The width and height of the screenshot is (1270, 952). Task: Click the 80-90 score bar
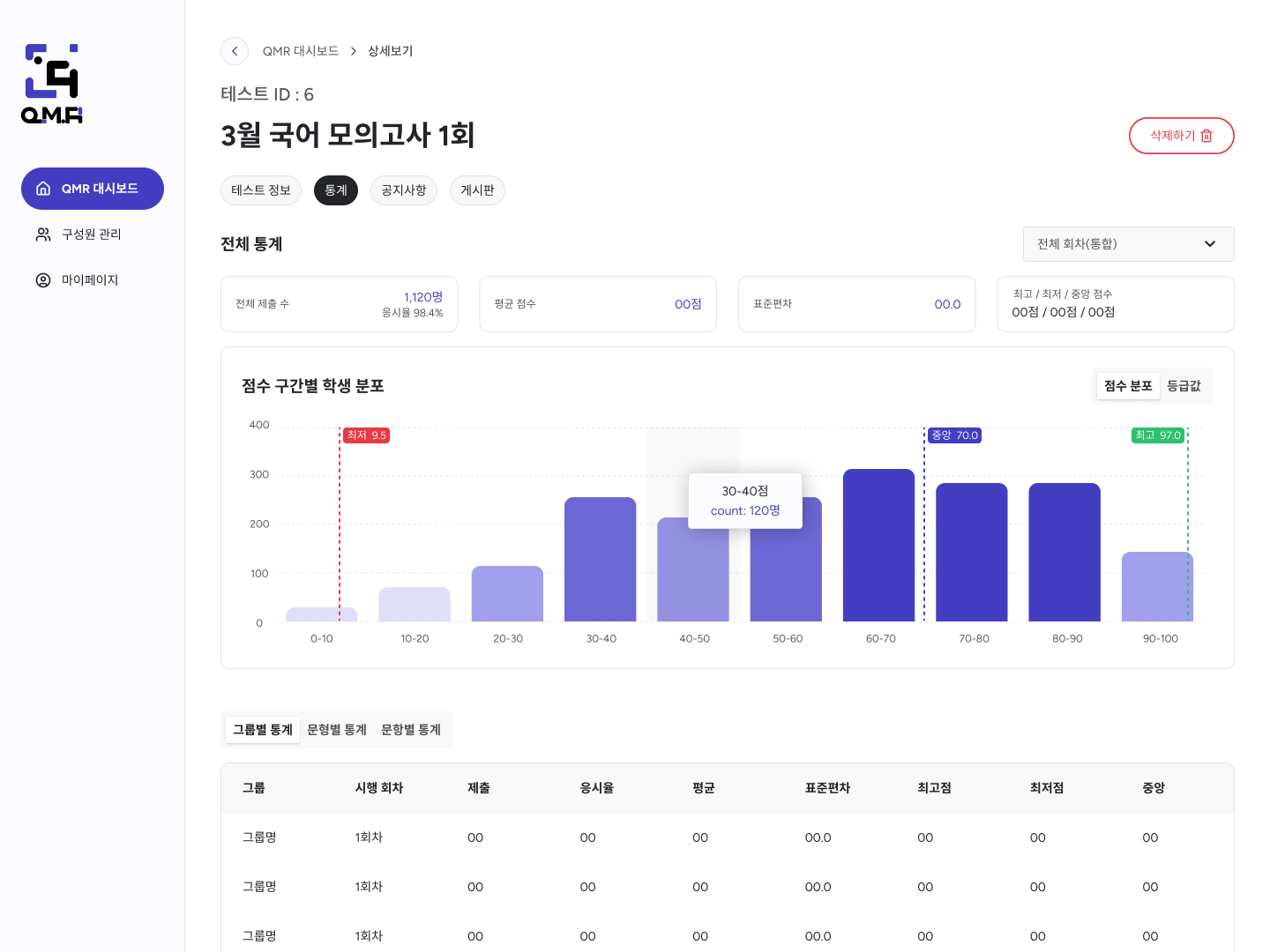tap(1065, 553)
